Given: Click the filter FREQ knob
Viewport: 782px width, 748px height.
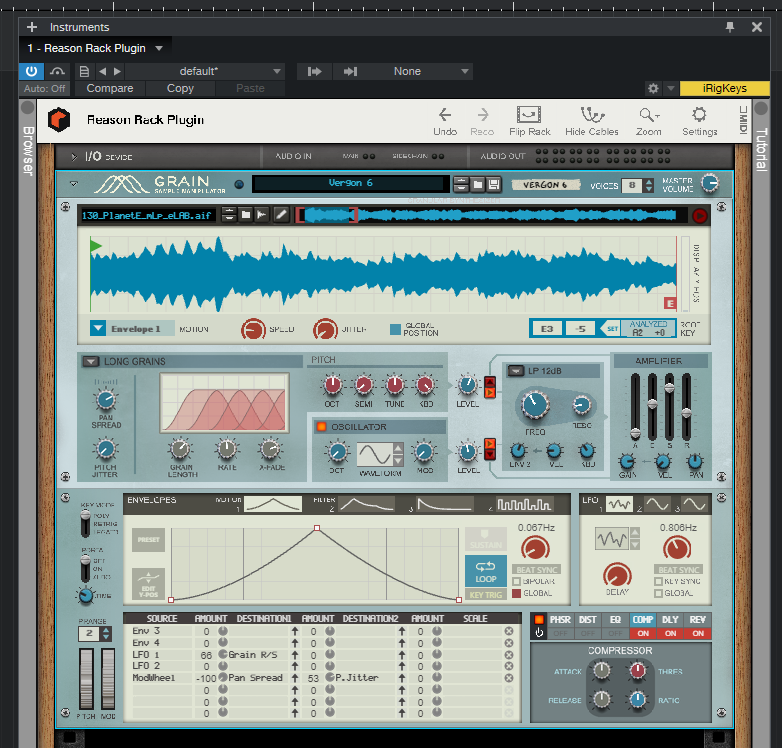Looking at the screenshot, I should pyautogui.click(x=535, y=404).
